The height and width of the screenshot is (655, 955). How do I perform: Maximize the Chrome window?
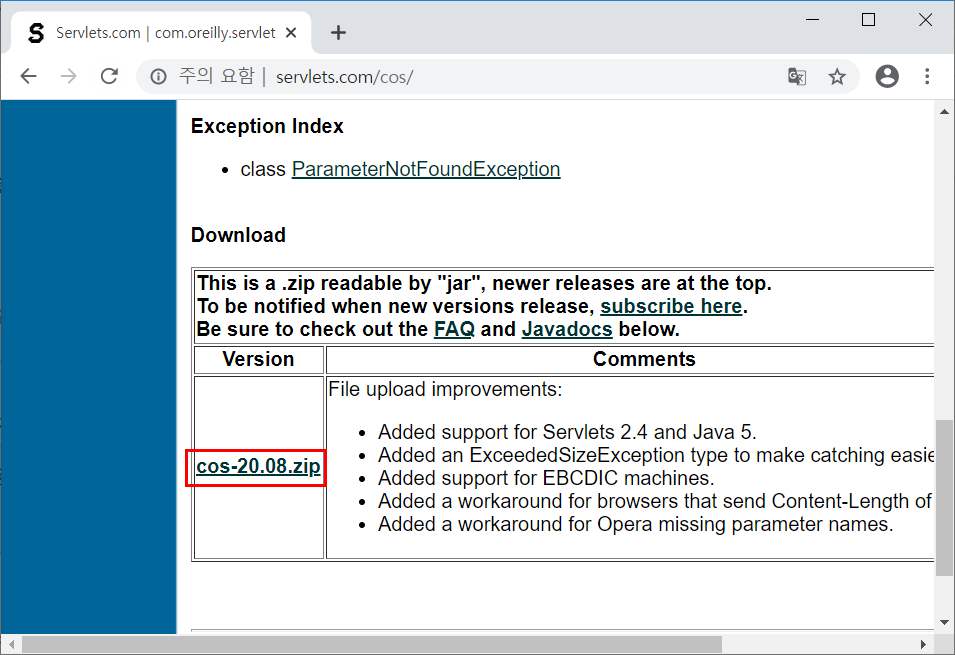tap(869, 19)
